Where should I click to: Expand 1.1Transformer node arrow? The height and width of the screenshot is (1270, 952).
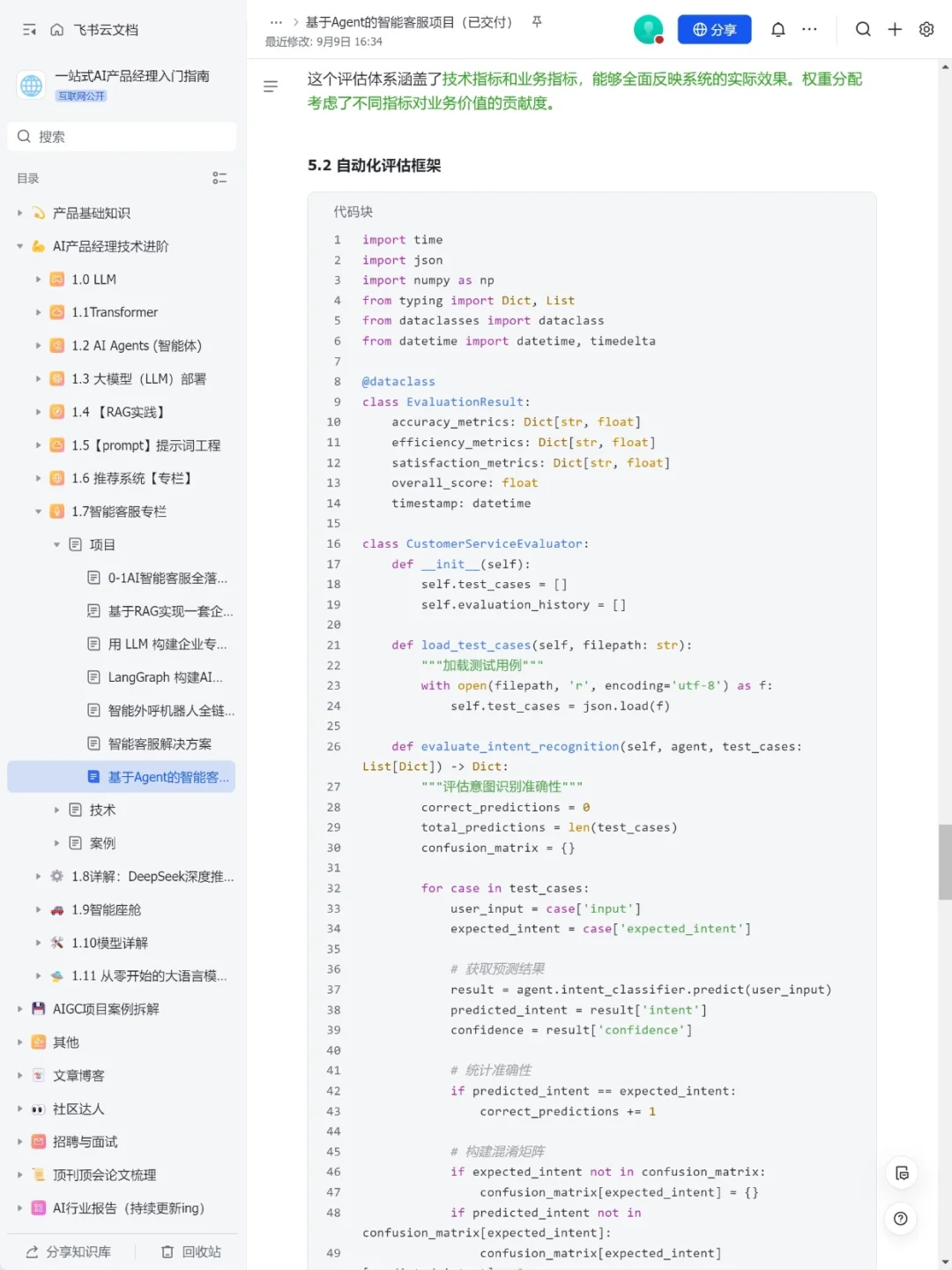(38, 312)
